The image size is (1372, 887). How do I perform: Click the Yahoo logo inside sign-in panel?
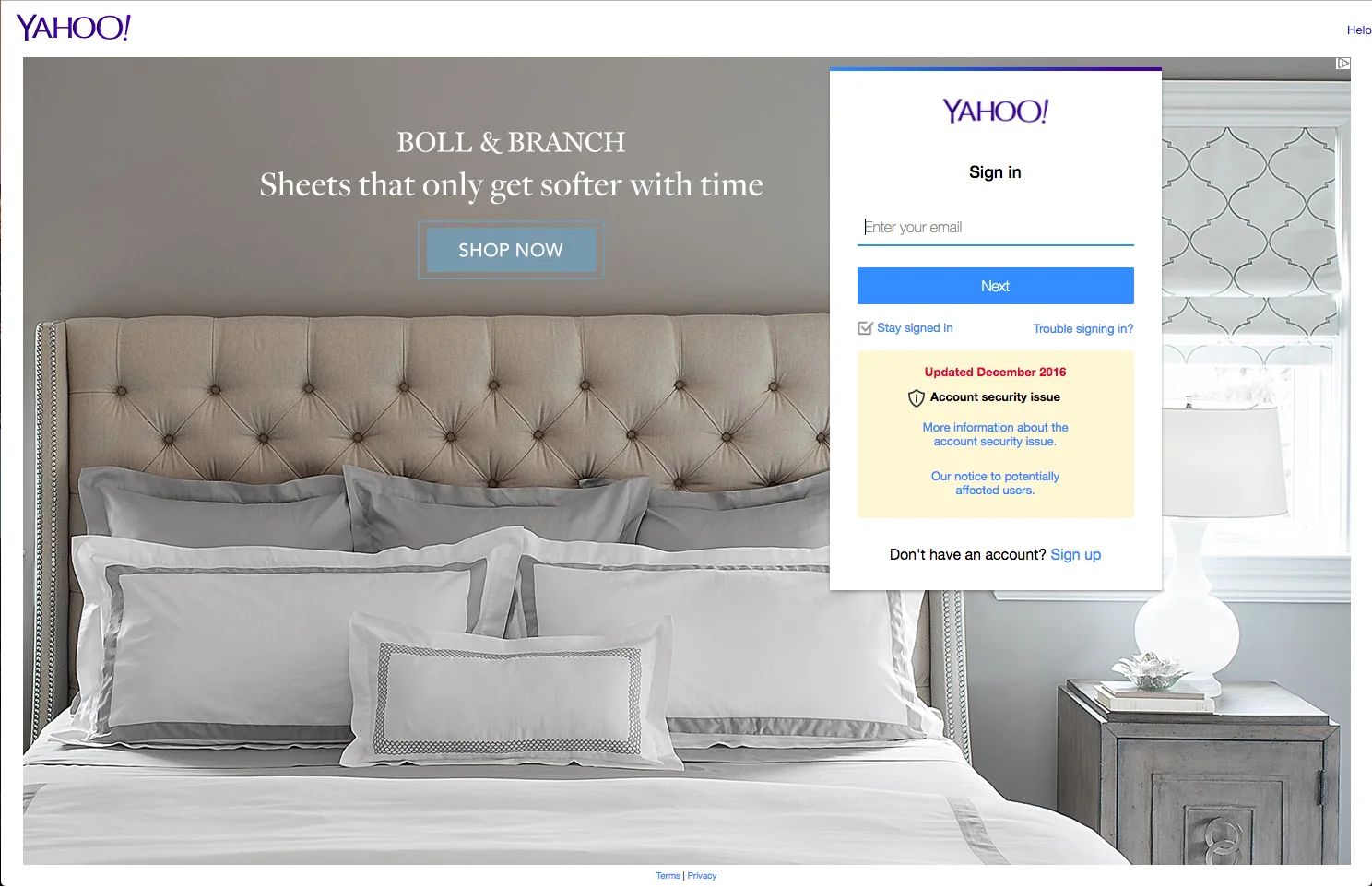pos(996,112)
